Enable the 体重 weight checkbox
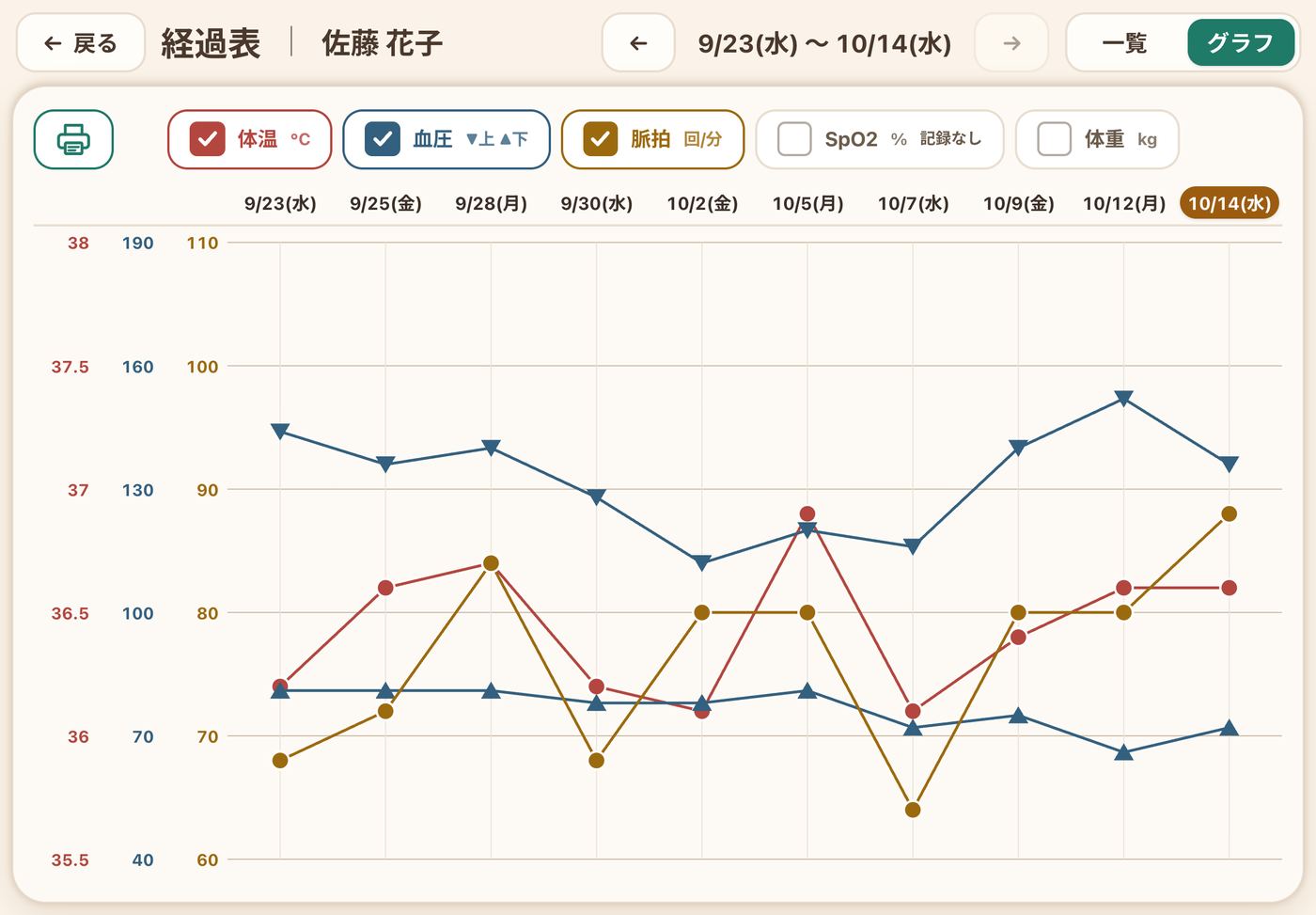 1054,139
